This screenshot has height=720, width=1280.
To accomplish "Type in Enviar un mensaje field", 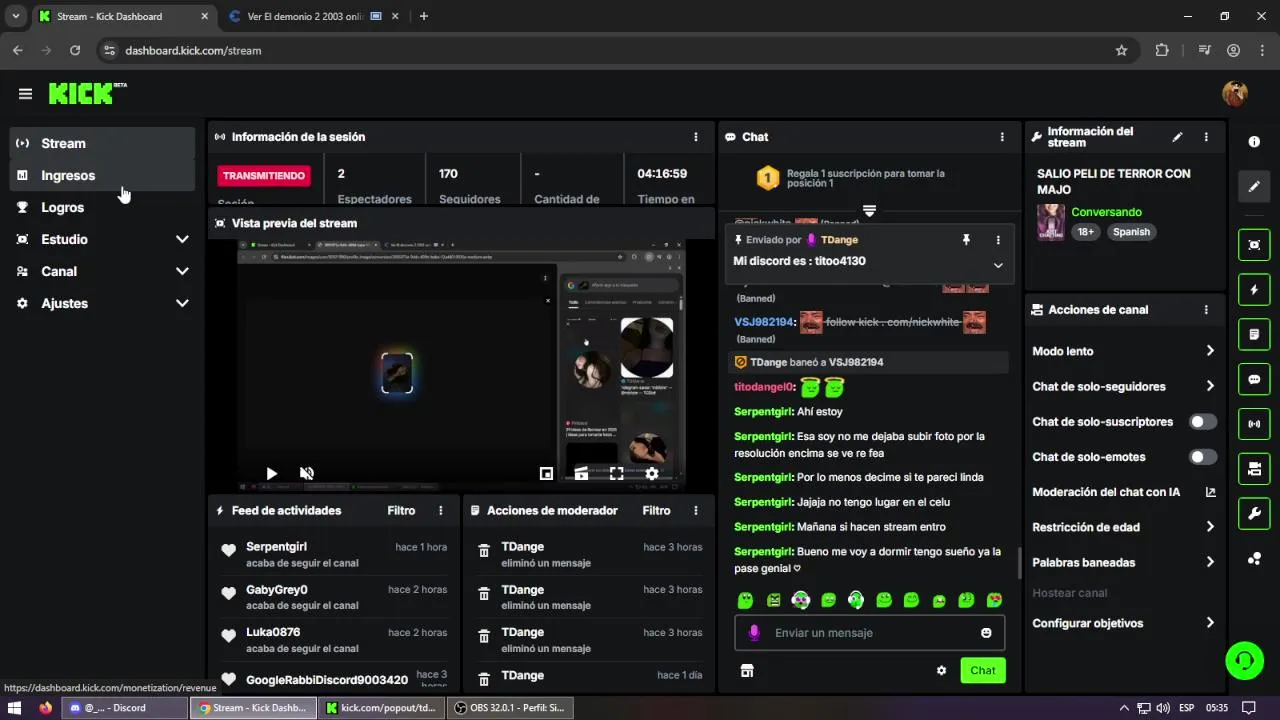I will pyautogui.click(x=870, y=633).
